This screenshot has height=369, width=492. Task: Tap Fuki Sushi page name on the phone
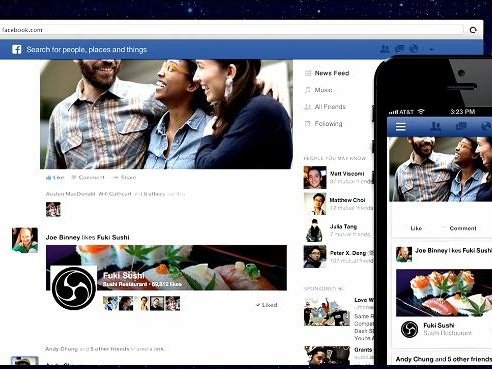pyautogui.click(x=439, y=325)
